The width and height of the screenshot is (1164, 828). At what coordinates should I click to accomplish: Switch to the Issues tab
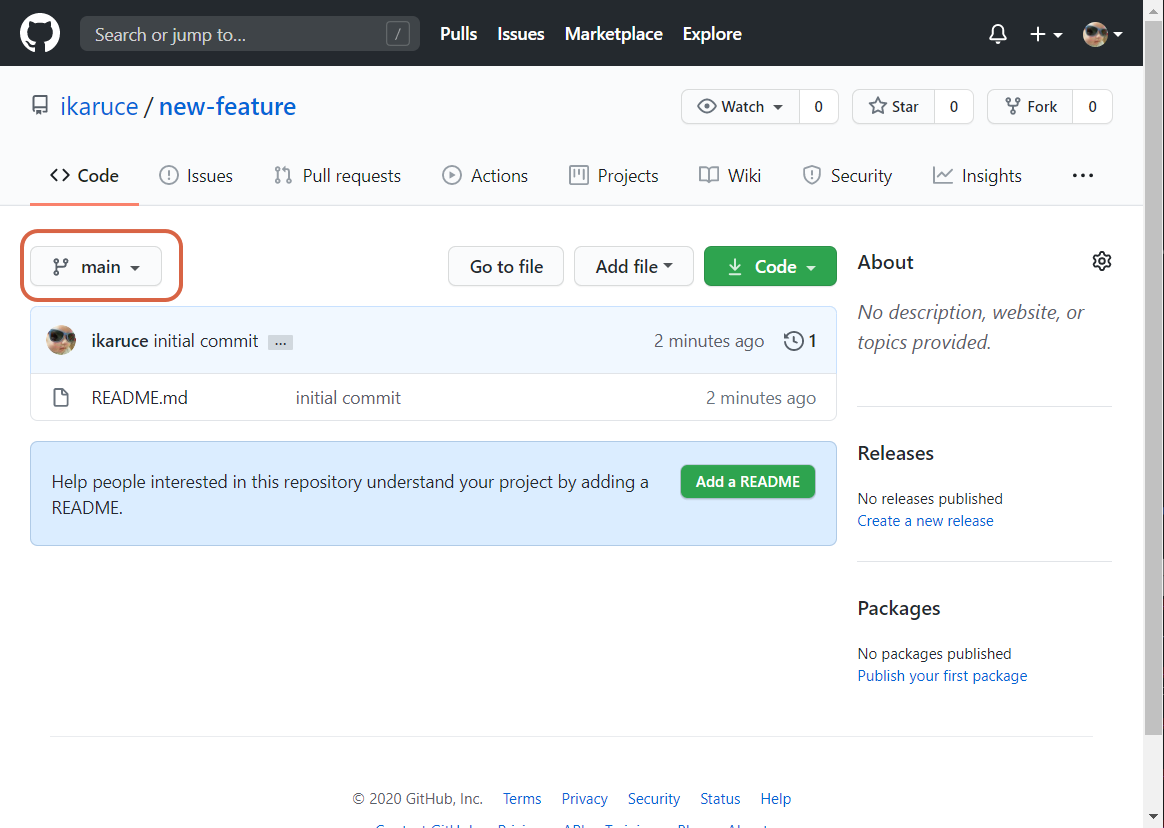click(x=195, y=176)
